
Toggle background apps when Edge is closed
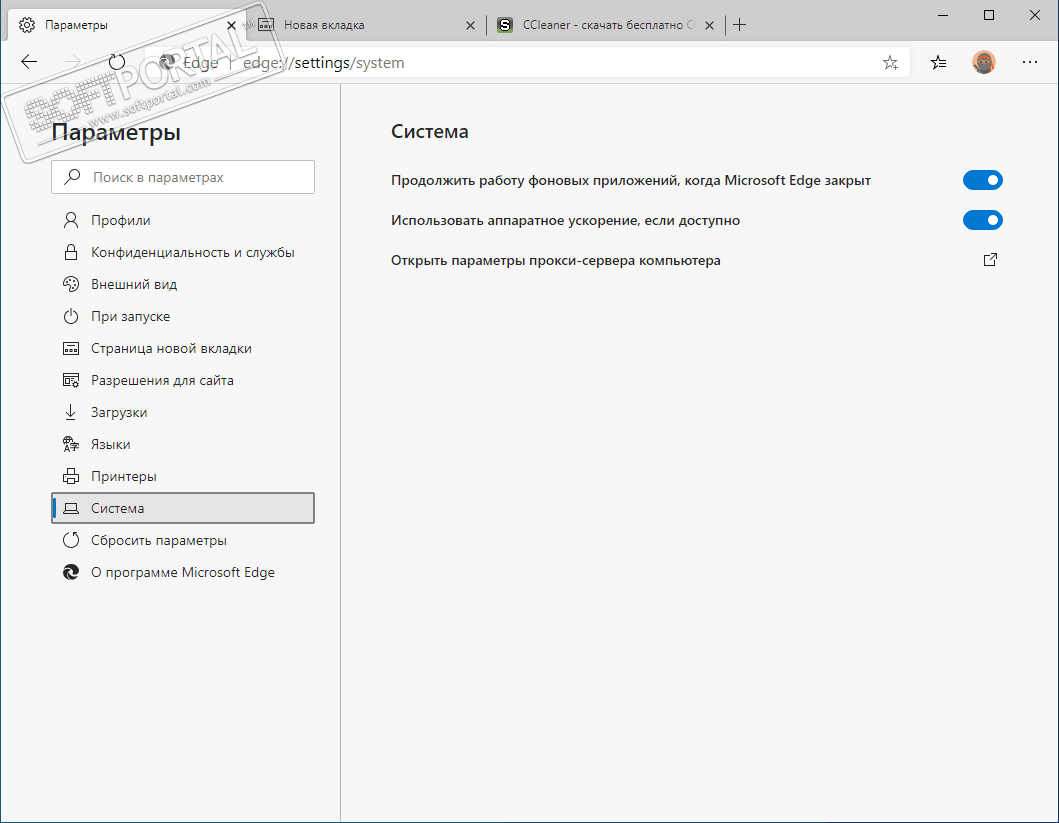coord(983,180)
